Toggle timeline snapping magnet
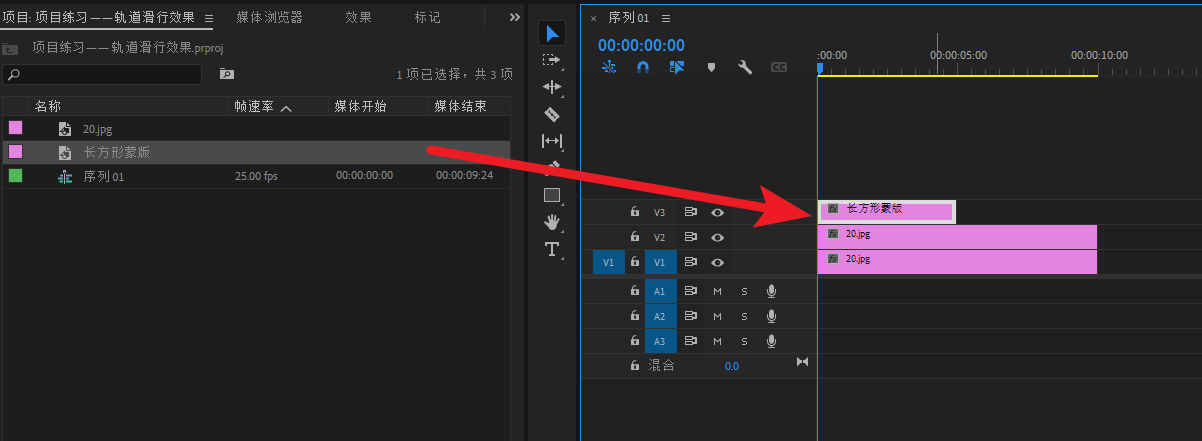Screen dimensions: 1202x441 pyautogui.click(x=643, y=67)
